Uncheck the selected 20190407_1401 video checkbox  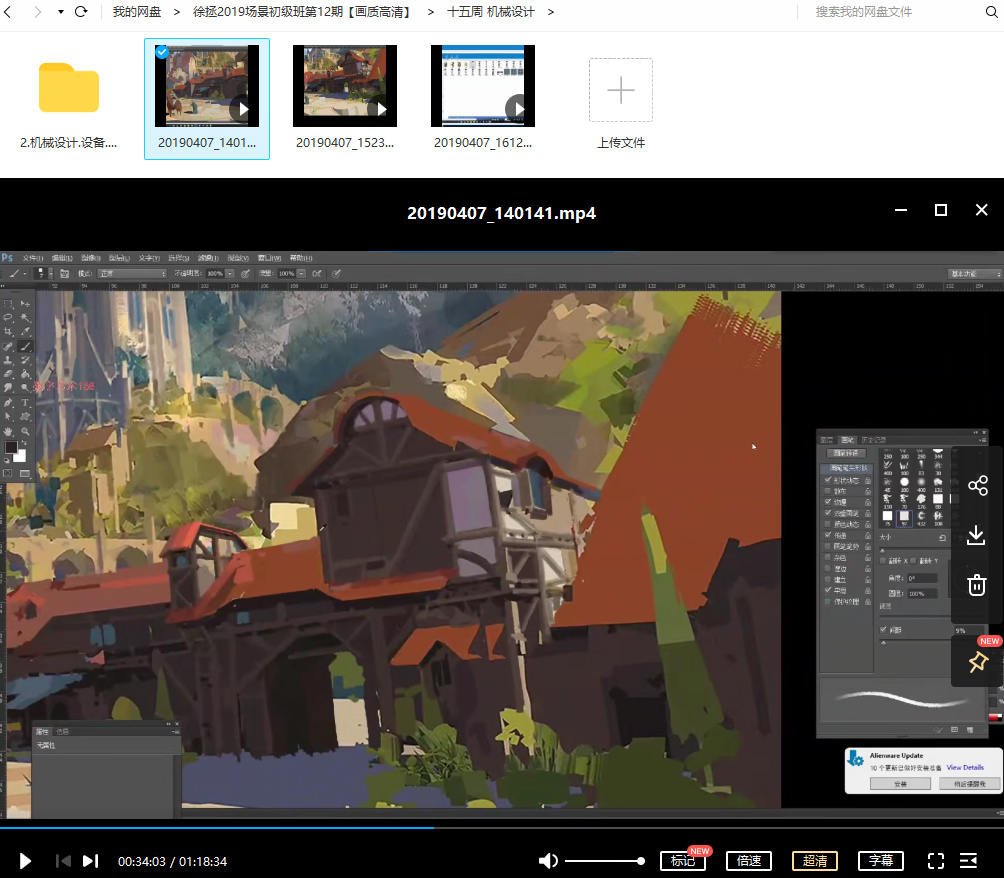coord(162,52)
